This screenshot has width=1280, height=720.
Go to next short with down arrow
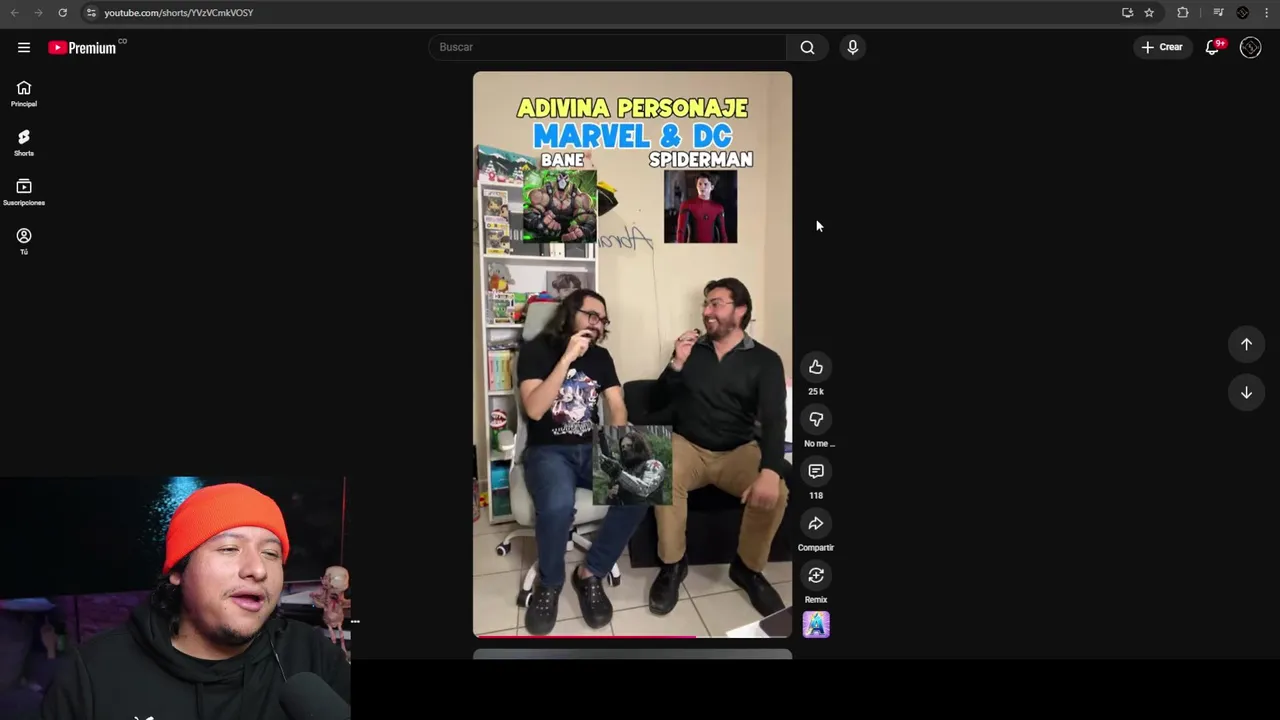(x=1246, y=393)
